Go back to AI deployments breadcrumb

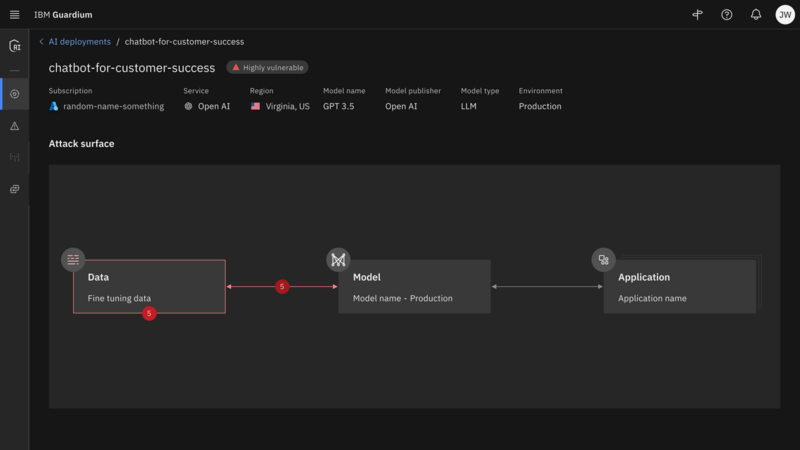(x=79, y=42)
